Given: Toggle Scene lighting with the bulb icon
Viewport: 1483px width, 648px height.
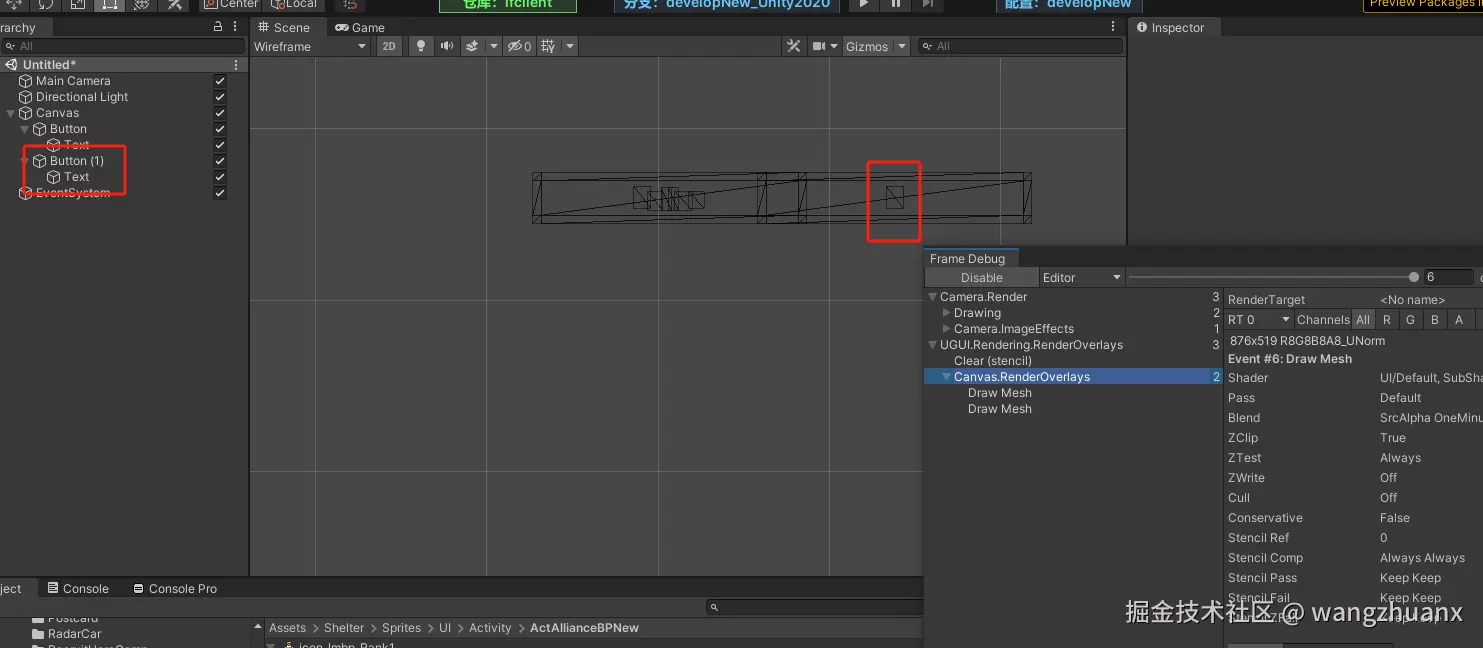Looking at the screenshot, I should tap(421, 46).
